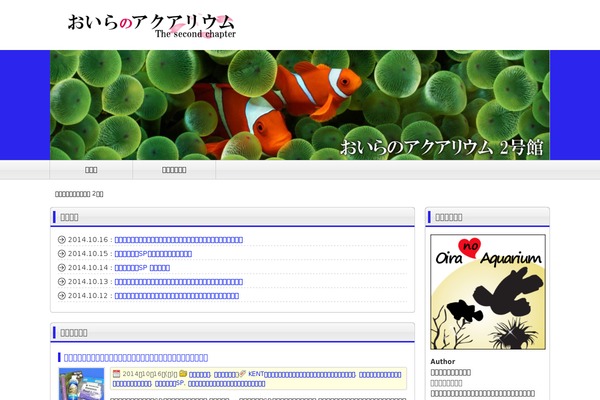Open the first navigation menu tab

point(91,170)
